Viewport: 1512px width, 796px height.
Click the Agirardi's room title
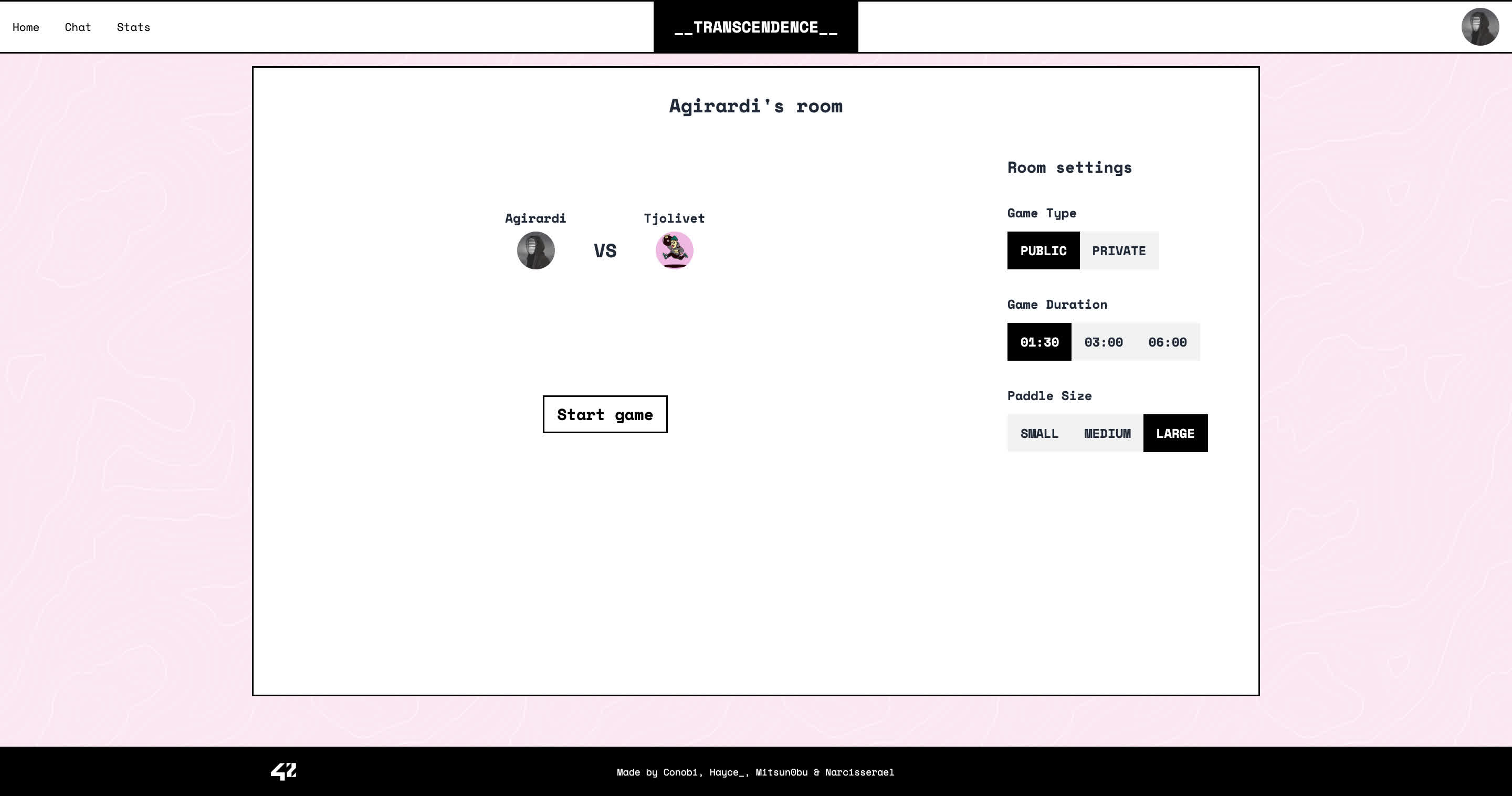click(x=755, y=106)
